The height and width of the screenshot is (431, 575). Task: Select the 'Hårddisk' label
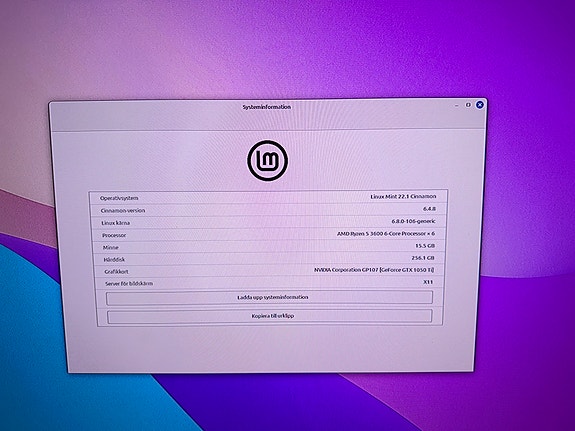pos(114,260)
